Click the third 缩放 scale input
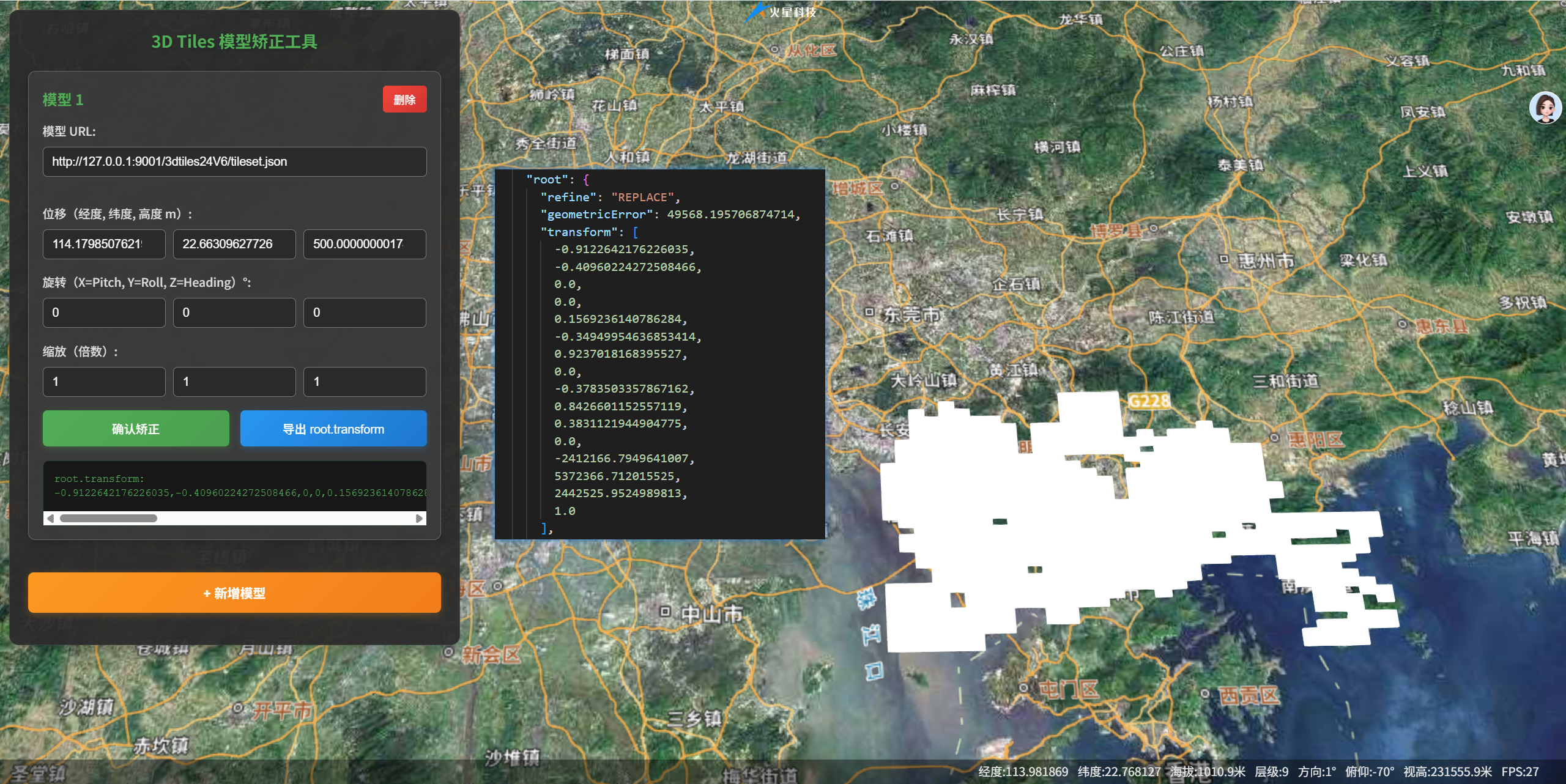This screenshot has height=784, width=1566. click(x=365, y=382)
